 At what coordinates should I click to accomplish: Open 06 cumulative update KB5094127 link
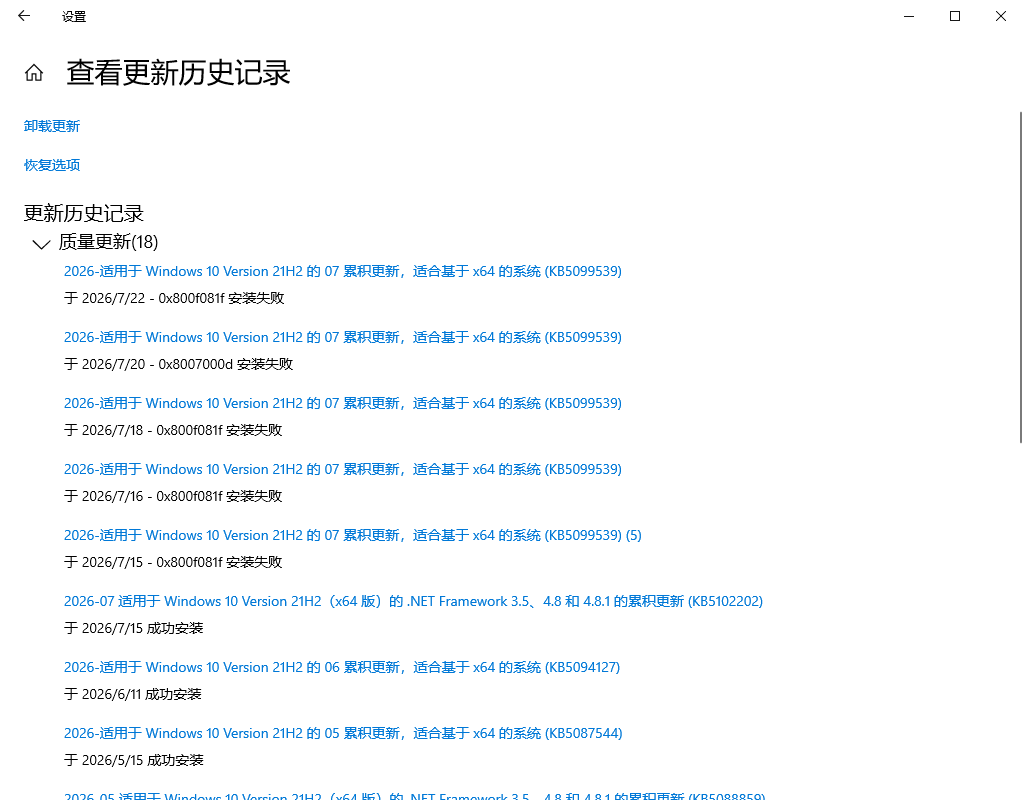tap(342, 667)
